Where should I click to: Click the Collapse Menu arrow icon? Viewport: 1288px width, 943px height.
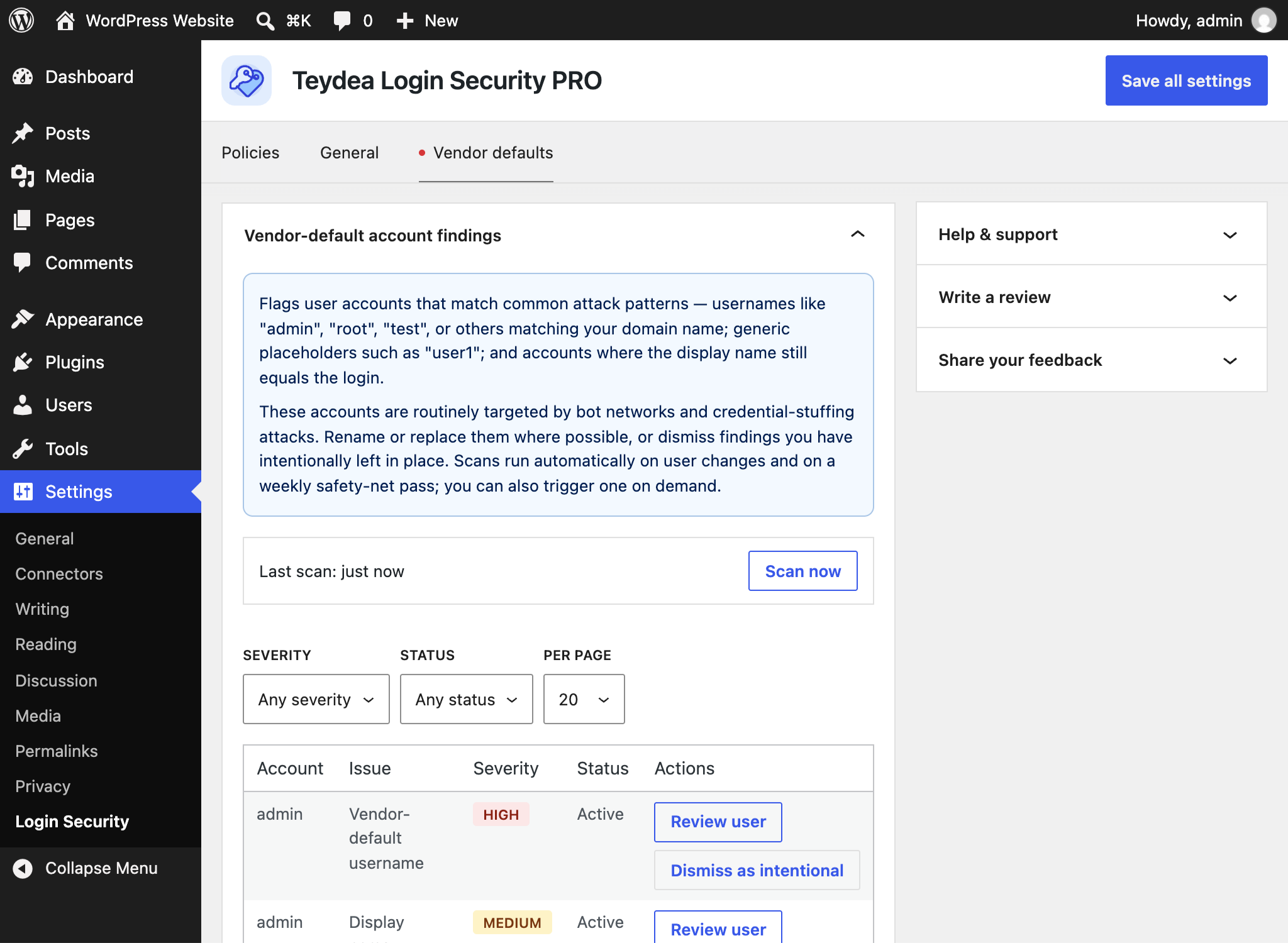point(23,868)
